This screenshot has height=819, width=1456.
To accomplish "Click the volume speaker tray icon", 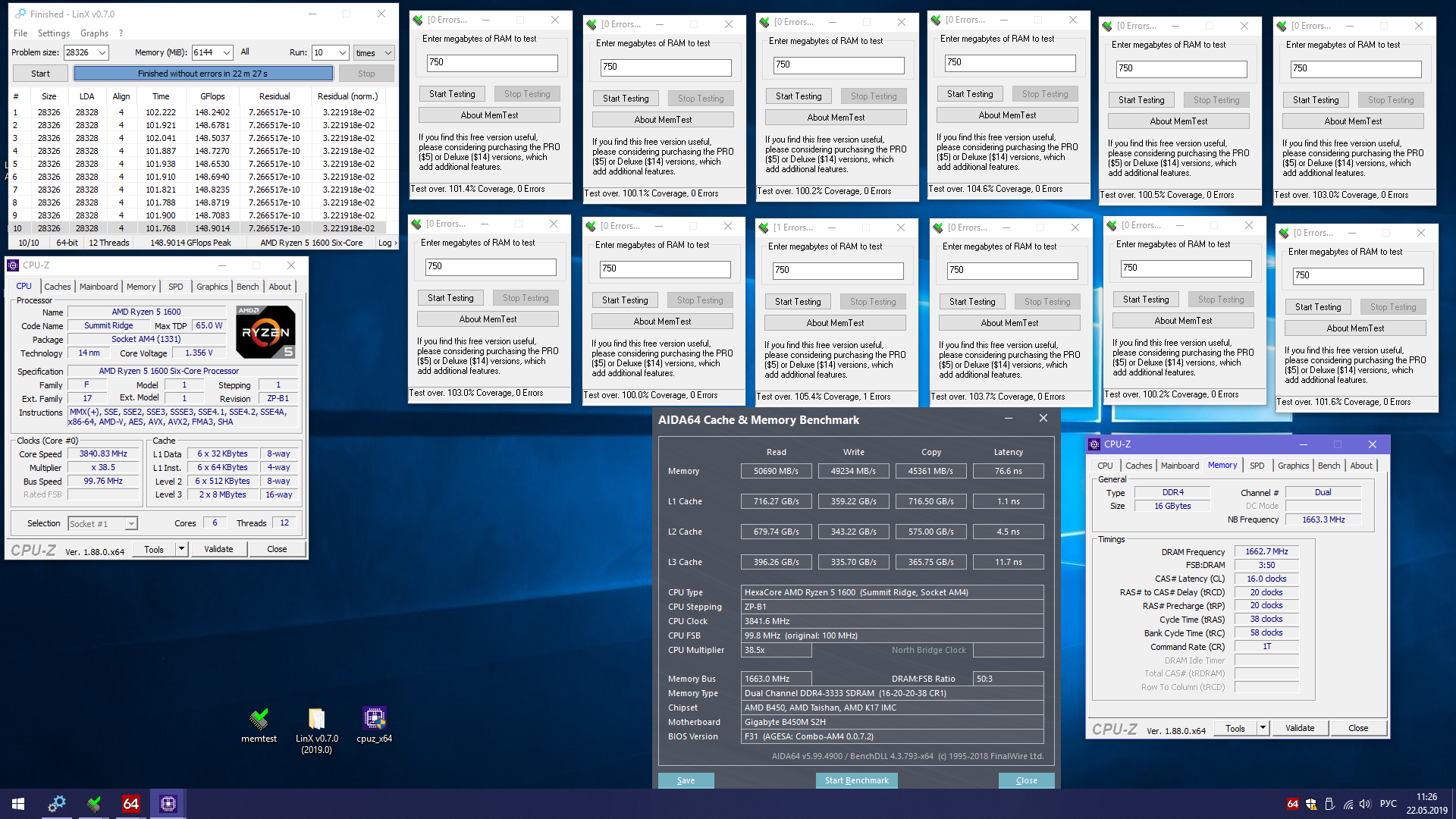I will point(1365,804).
